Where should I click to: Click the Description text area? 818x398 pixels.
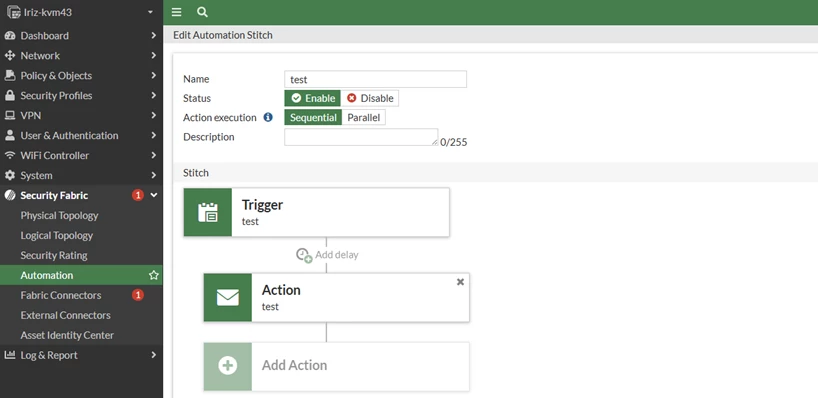pos(361,137)
